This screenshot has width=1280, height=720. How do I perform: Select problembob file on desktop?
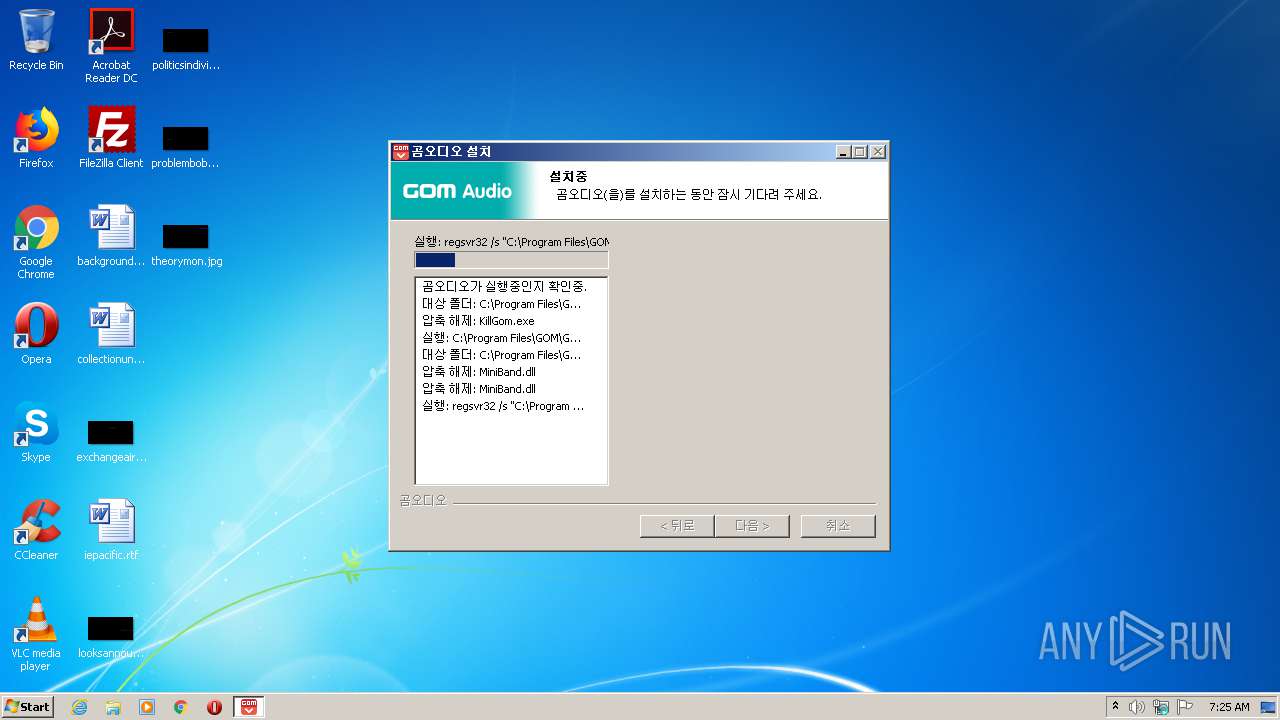tap(186, 146)
